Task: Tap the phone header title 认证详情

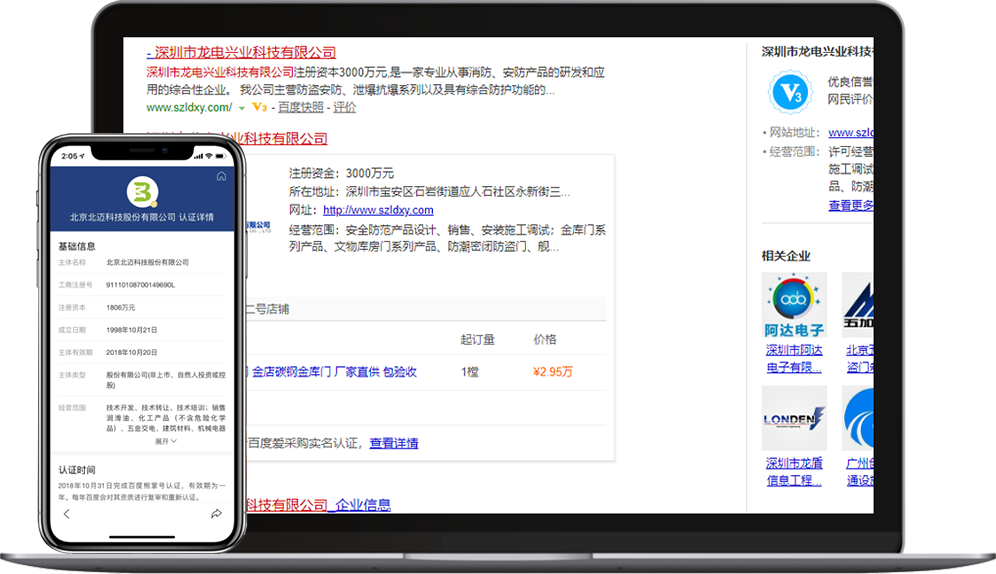Action: [x=196, y=217]
